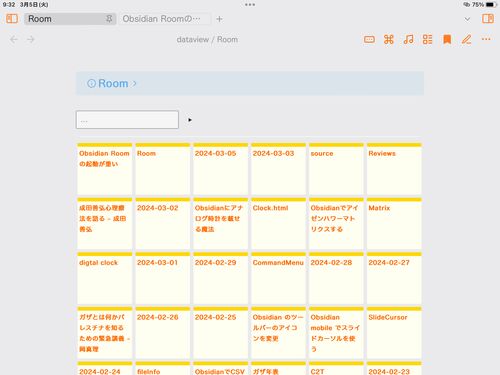The width and height of the screenshot is (500, 375).
Task: Open the Matrix note card
Action: coord(394,224)
